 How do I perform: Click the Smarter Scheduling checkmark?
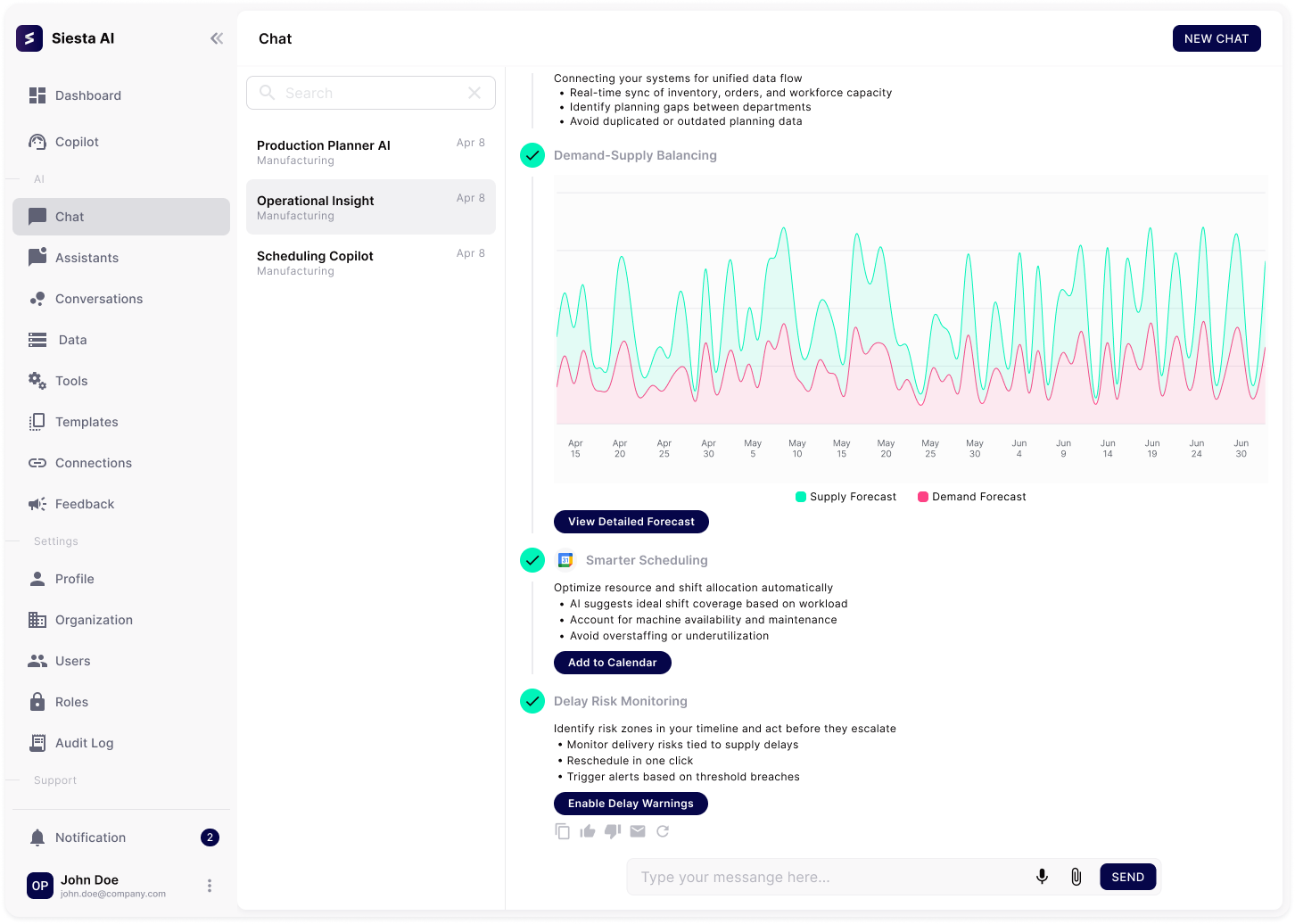click(x=532, y=560)
